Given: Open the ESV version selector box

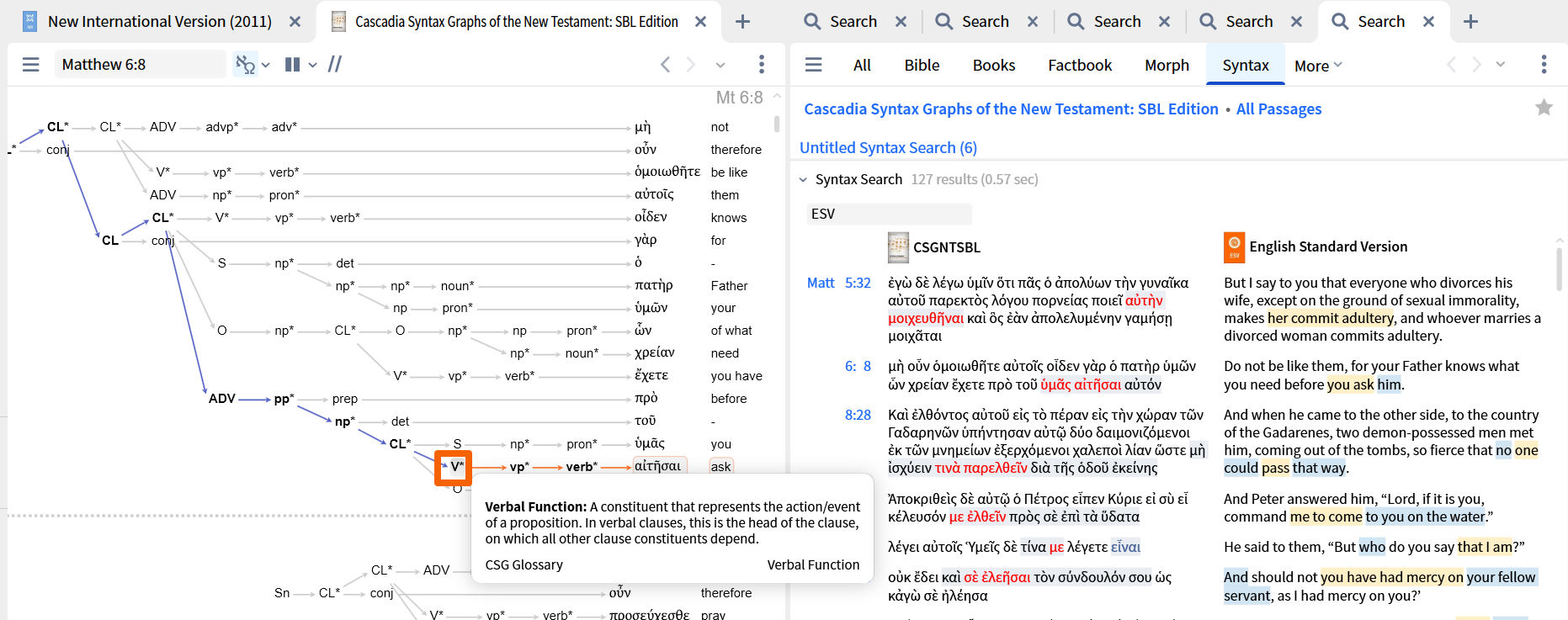Looking at the screenshot, I should click(x=889, y=214).
